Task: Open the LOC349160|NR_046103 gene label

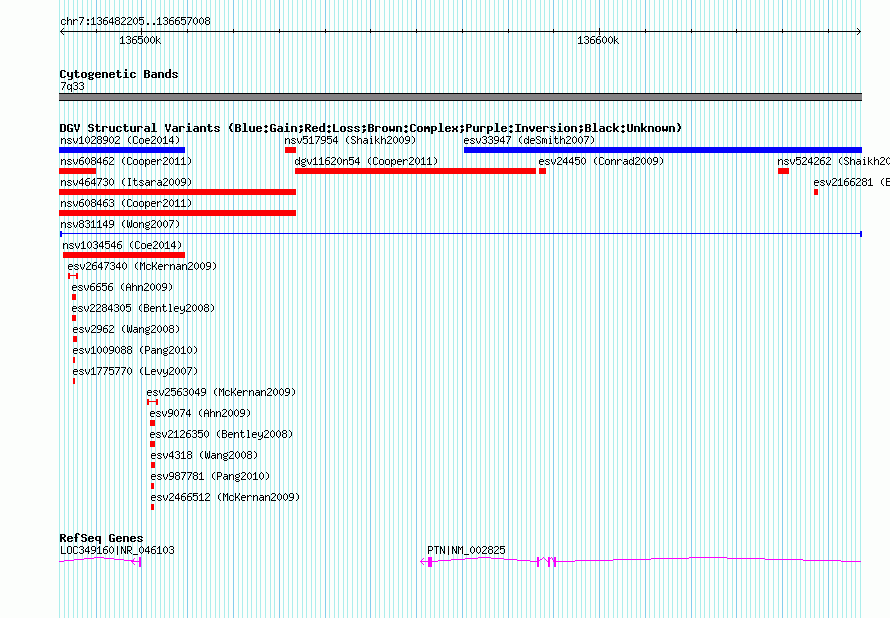Action: [117, 550]
